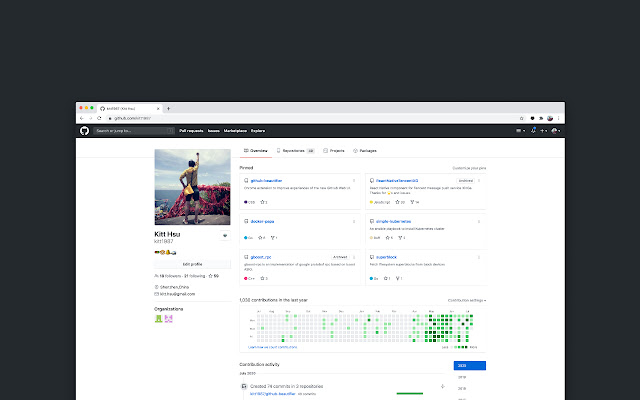
Task: Click star count on ReactNativeTencentXG card
Action: (x=400, y=202)
